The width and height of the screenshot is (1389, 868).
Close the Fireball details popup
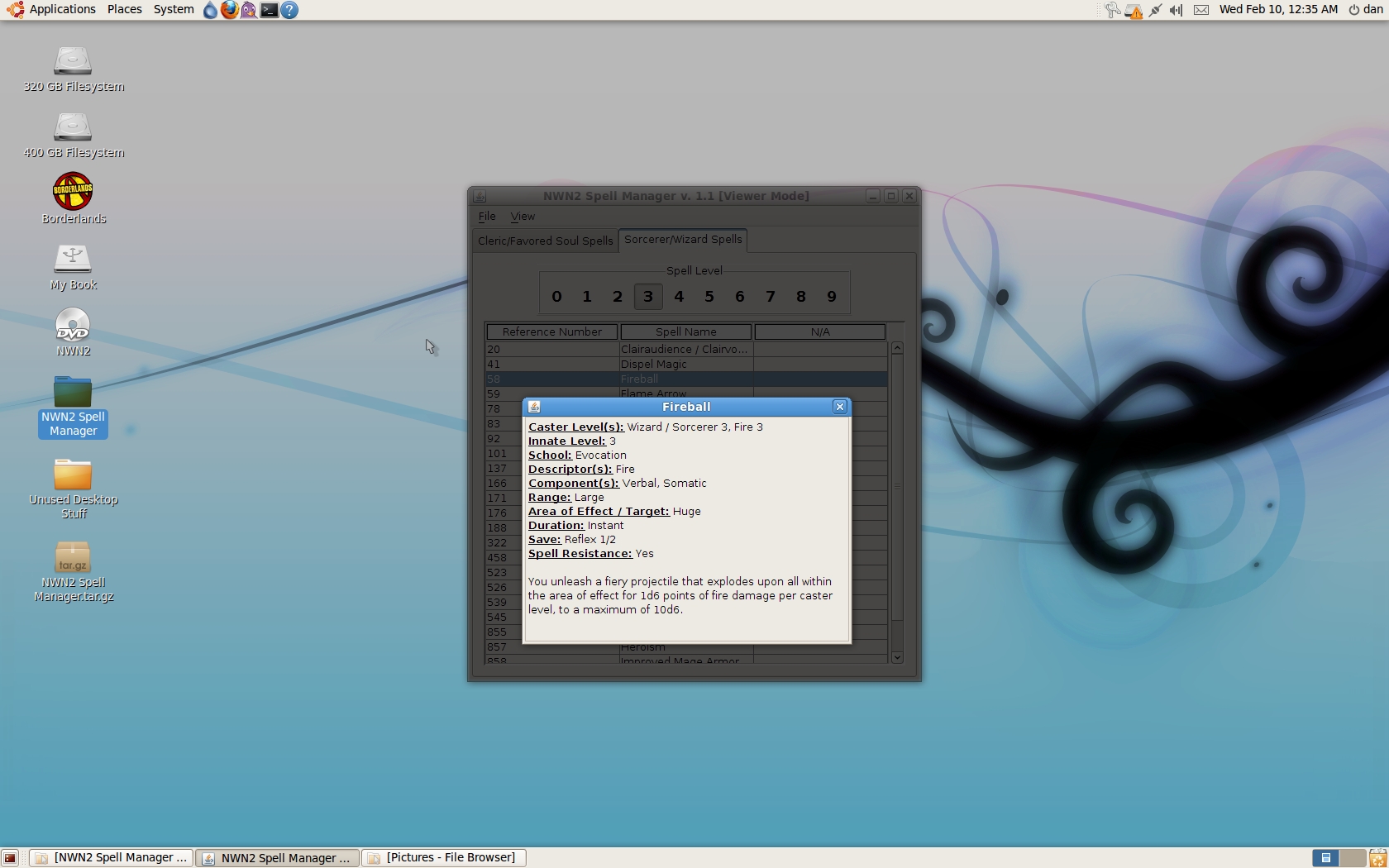(x=839, y=407)
